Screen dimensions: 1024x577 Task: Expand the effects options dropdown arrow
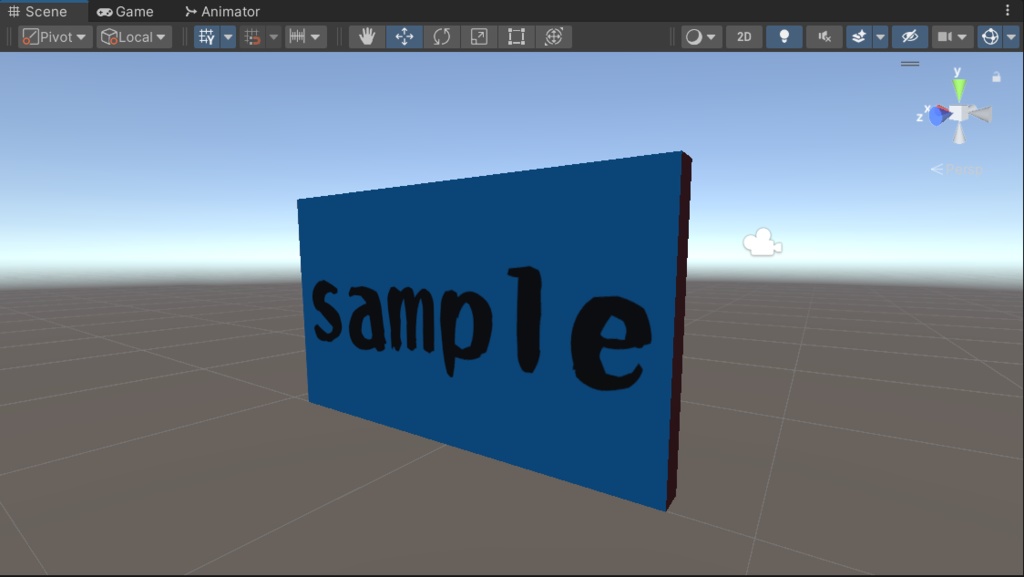[880, 37]
